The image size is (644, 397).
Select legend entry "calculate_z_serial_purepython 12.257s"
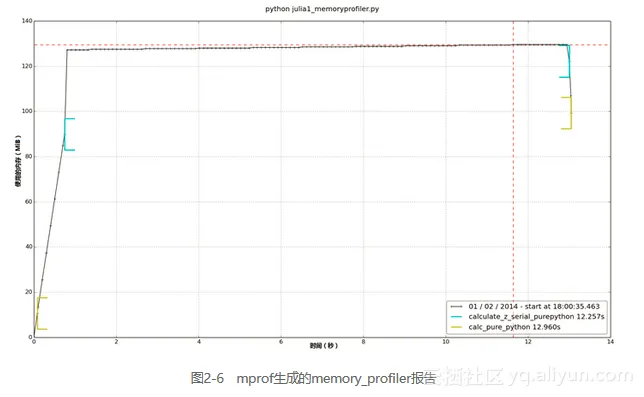pos(536,317)
